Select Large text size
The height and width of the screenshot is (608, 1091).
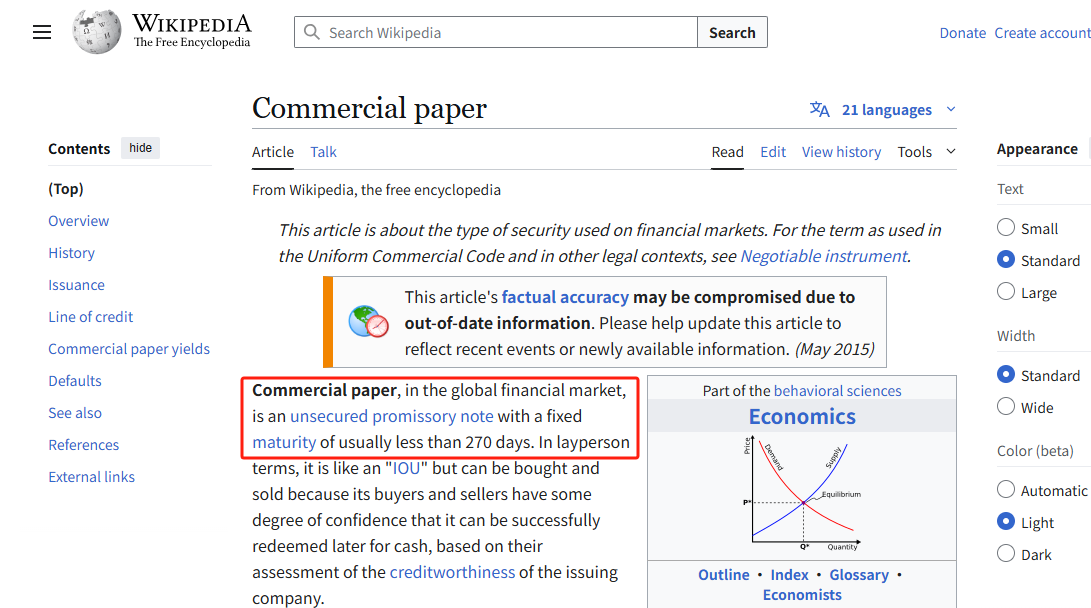point(1005,291)
